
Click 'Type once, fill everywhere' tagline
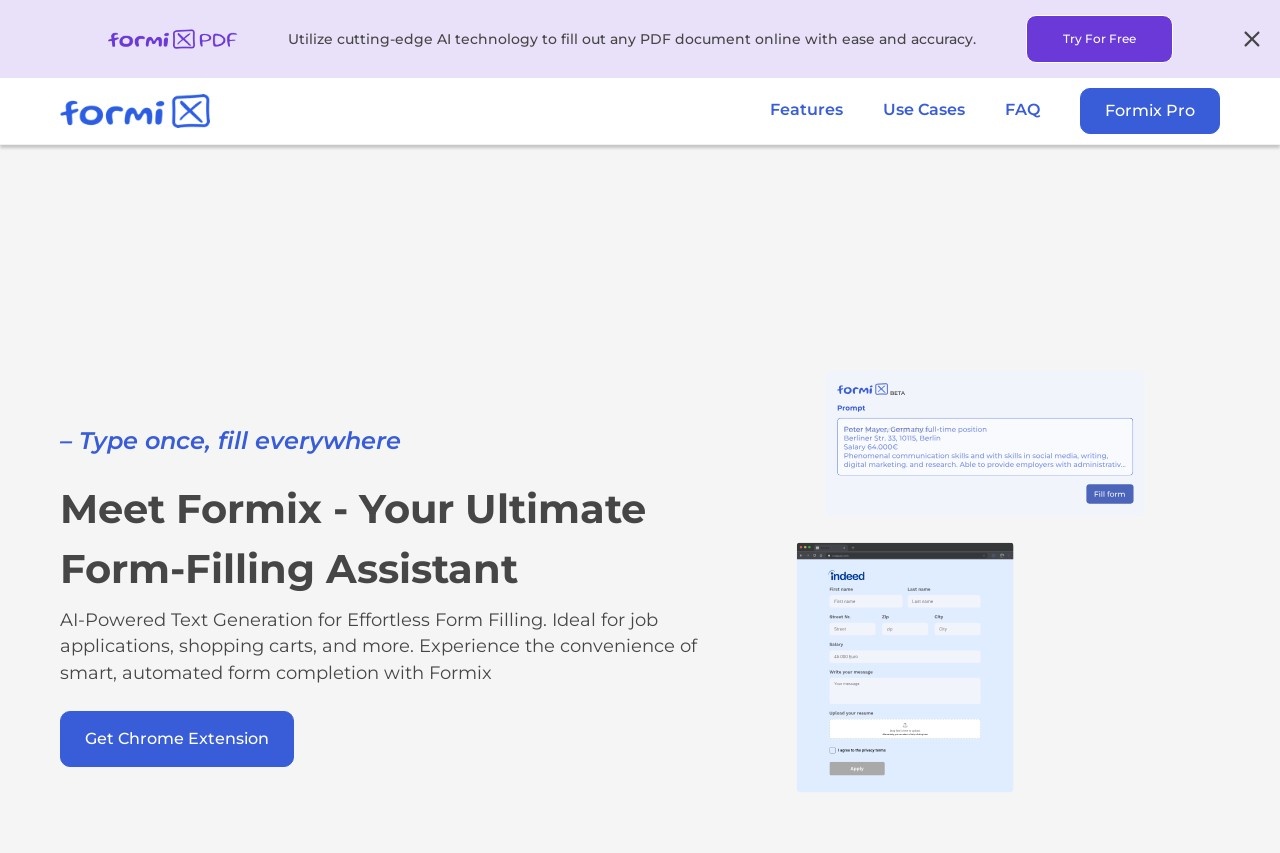tap(230, 441)
